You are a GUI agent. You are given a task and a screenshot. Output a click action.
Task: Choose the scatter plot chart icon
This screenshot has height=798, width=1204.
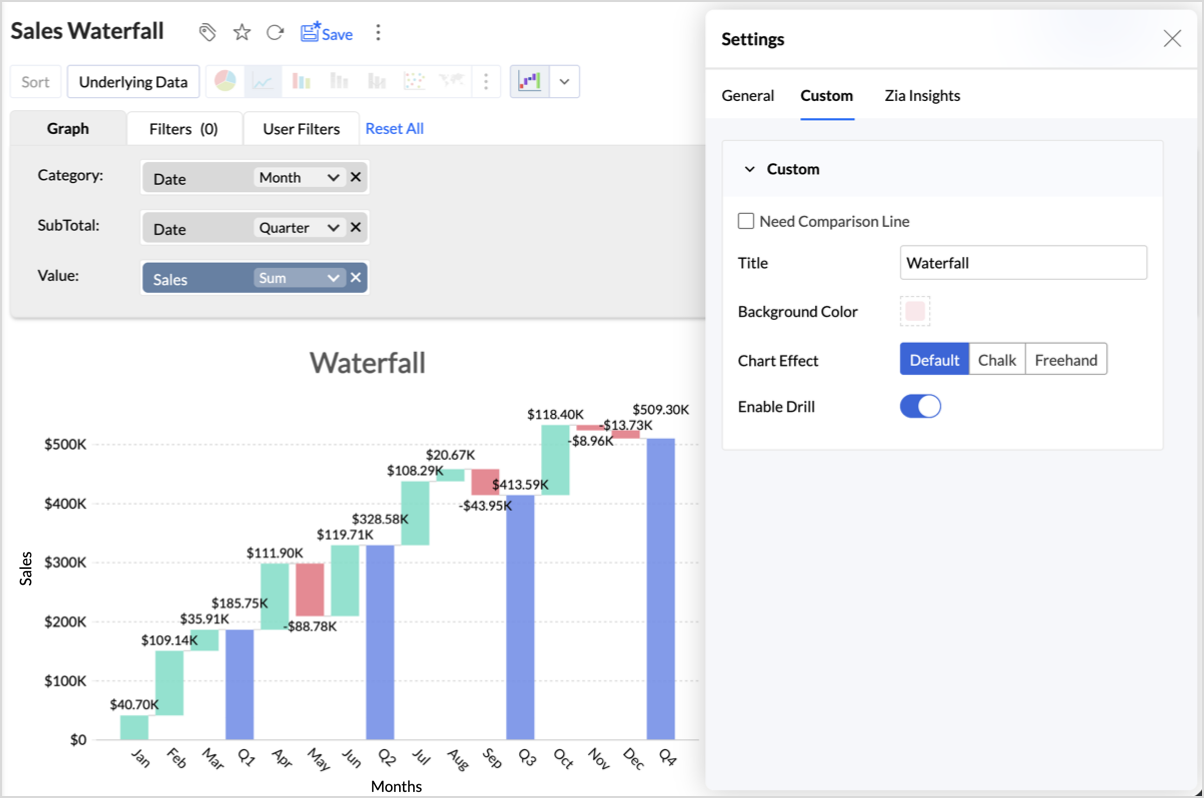(x=413, y=82)
